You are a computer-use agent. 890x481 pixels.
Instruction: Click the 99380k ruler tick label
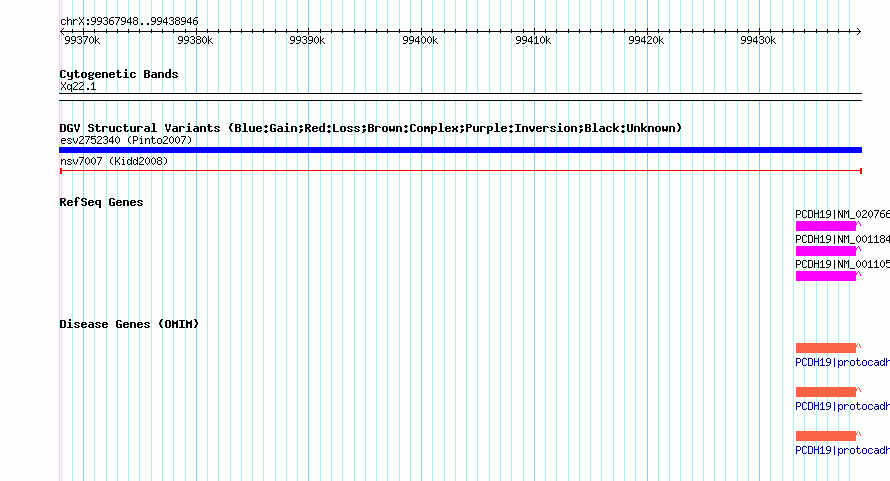click(x=195, y=40)
